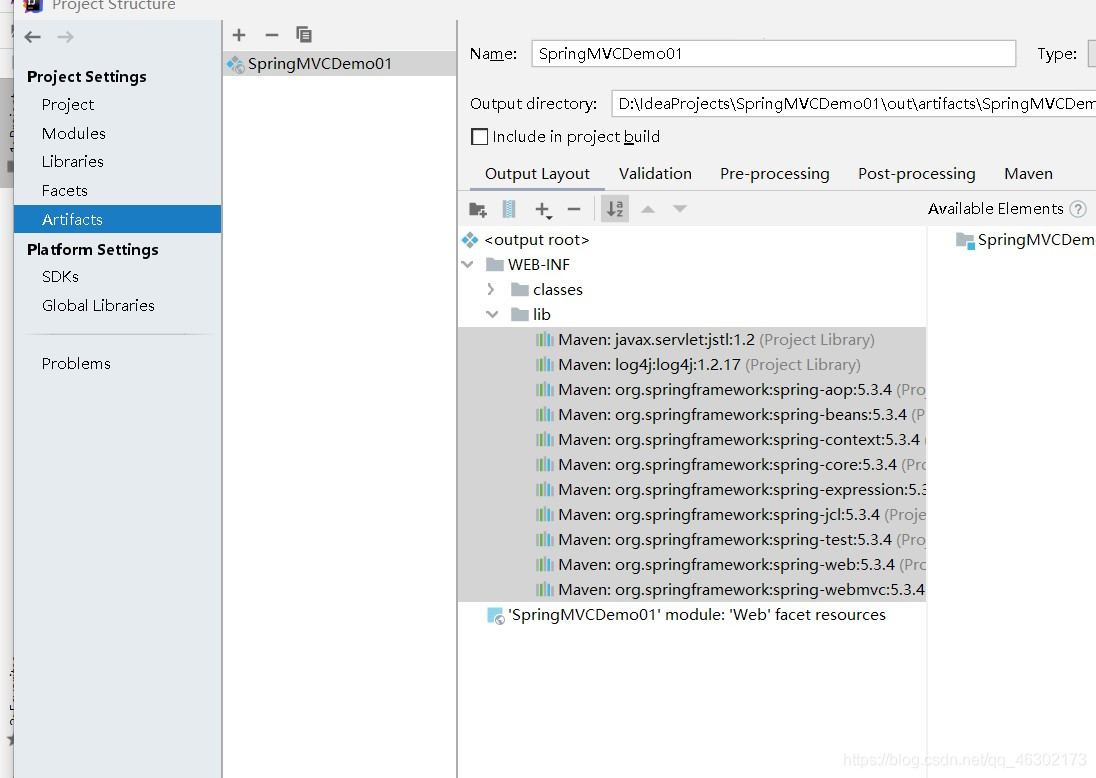
Task: Remove selected output layout element
Action: point(574,209)
